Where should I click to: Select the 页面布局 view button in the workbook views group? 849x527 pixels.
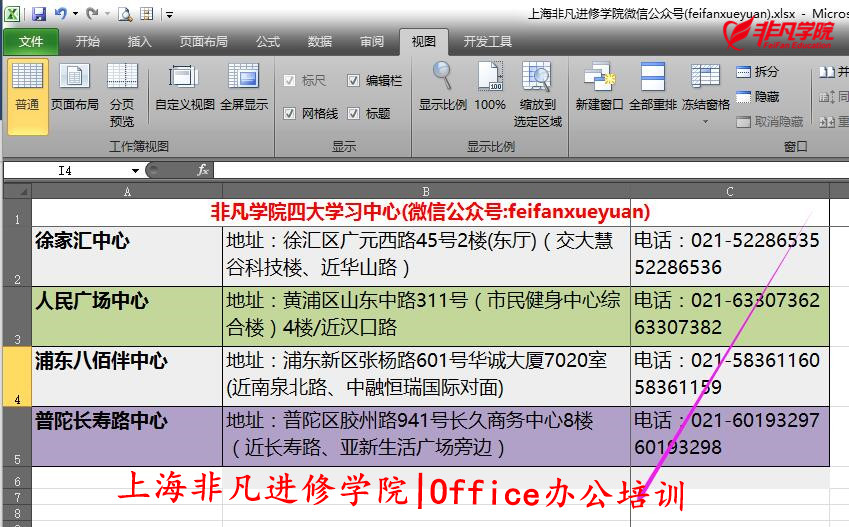click(x=75, y=87)
